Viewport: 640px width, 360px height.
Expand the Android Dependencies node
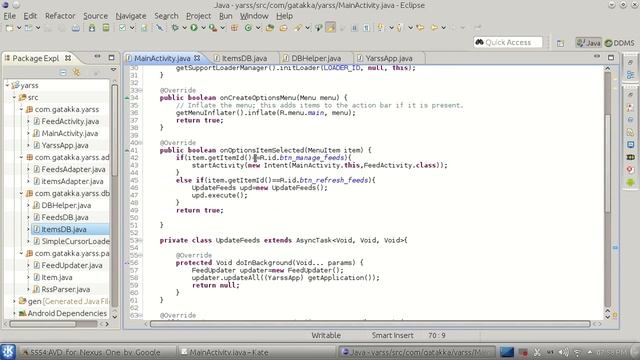[x=14, y=313]
